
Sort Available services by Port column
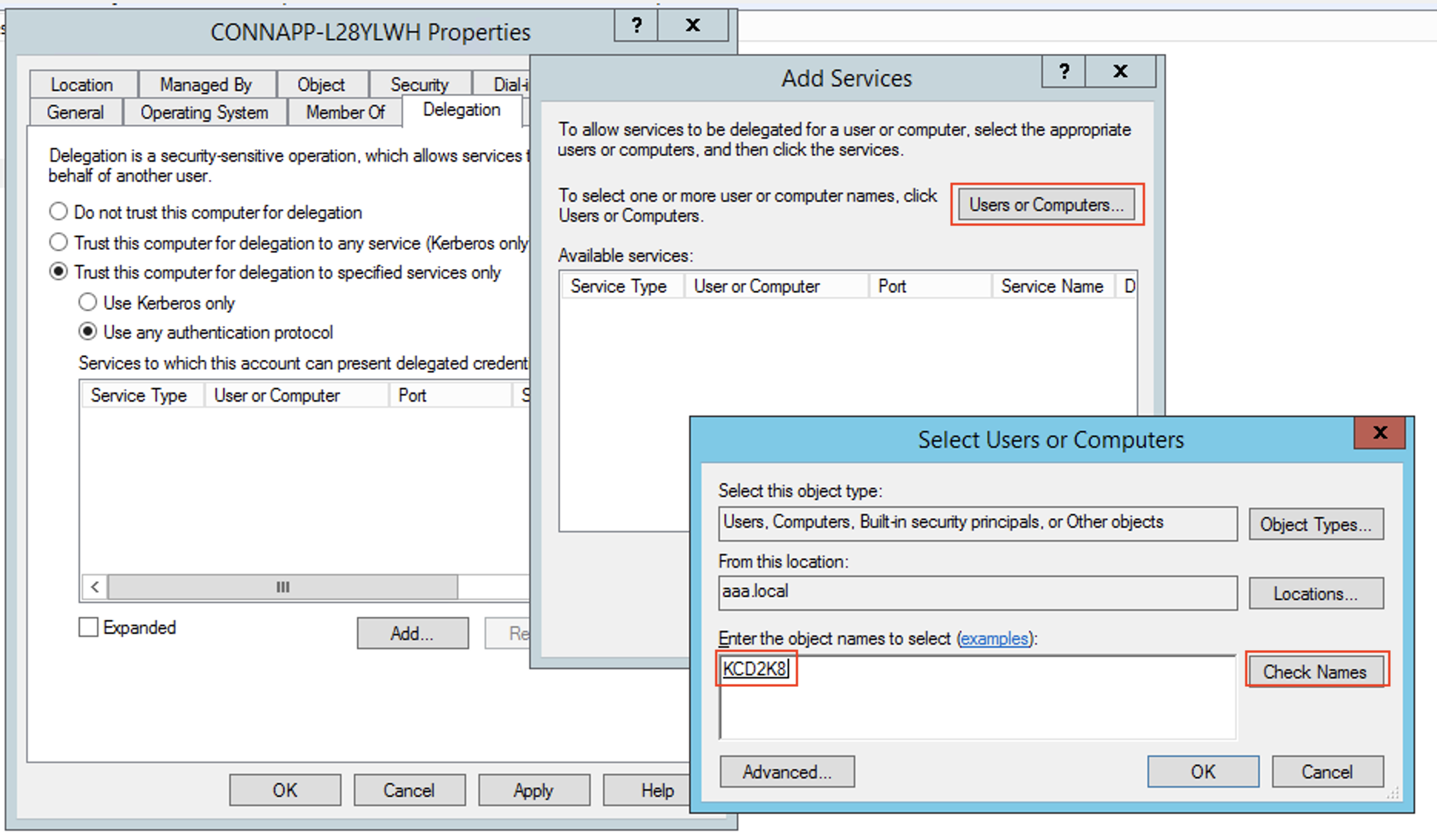point(931,286)
